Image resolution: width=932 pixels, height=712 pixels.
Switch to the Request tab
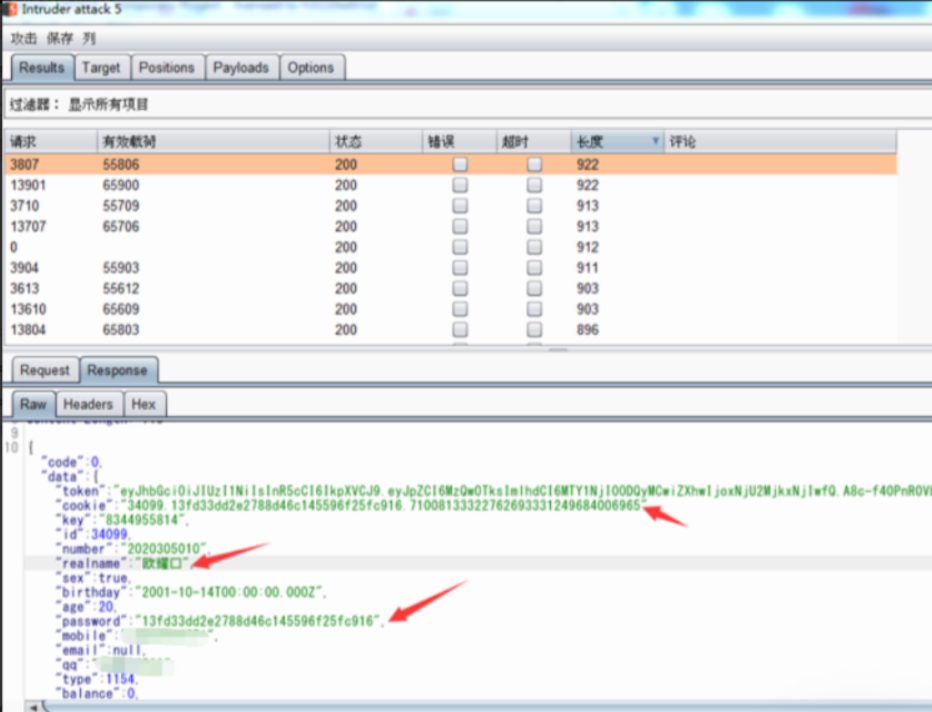click(45, 370)
